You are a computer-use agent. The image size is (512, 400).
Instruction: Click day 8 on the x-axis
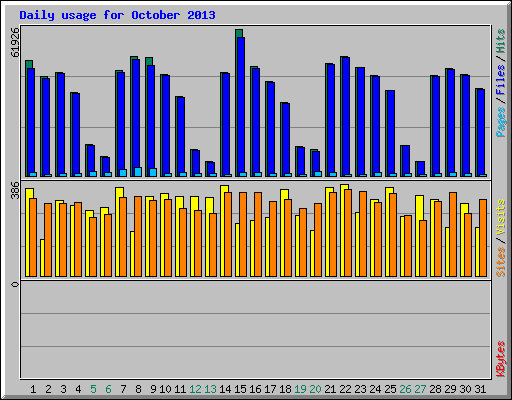pyautogui.click(x=138, y=389)
